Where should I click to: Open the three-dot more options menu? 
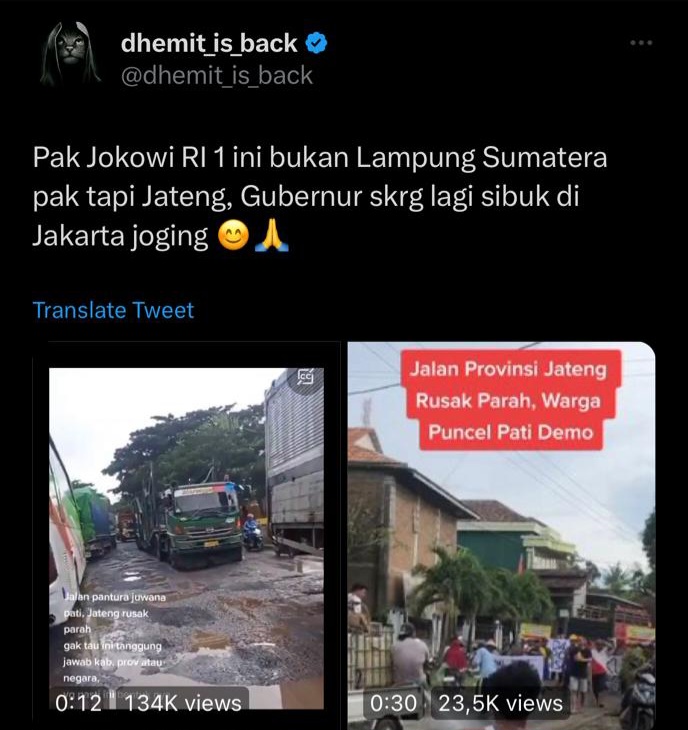click(641, 43)
